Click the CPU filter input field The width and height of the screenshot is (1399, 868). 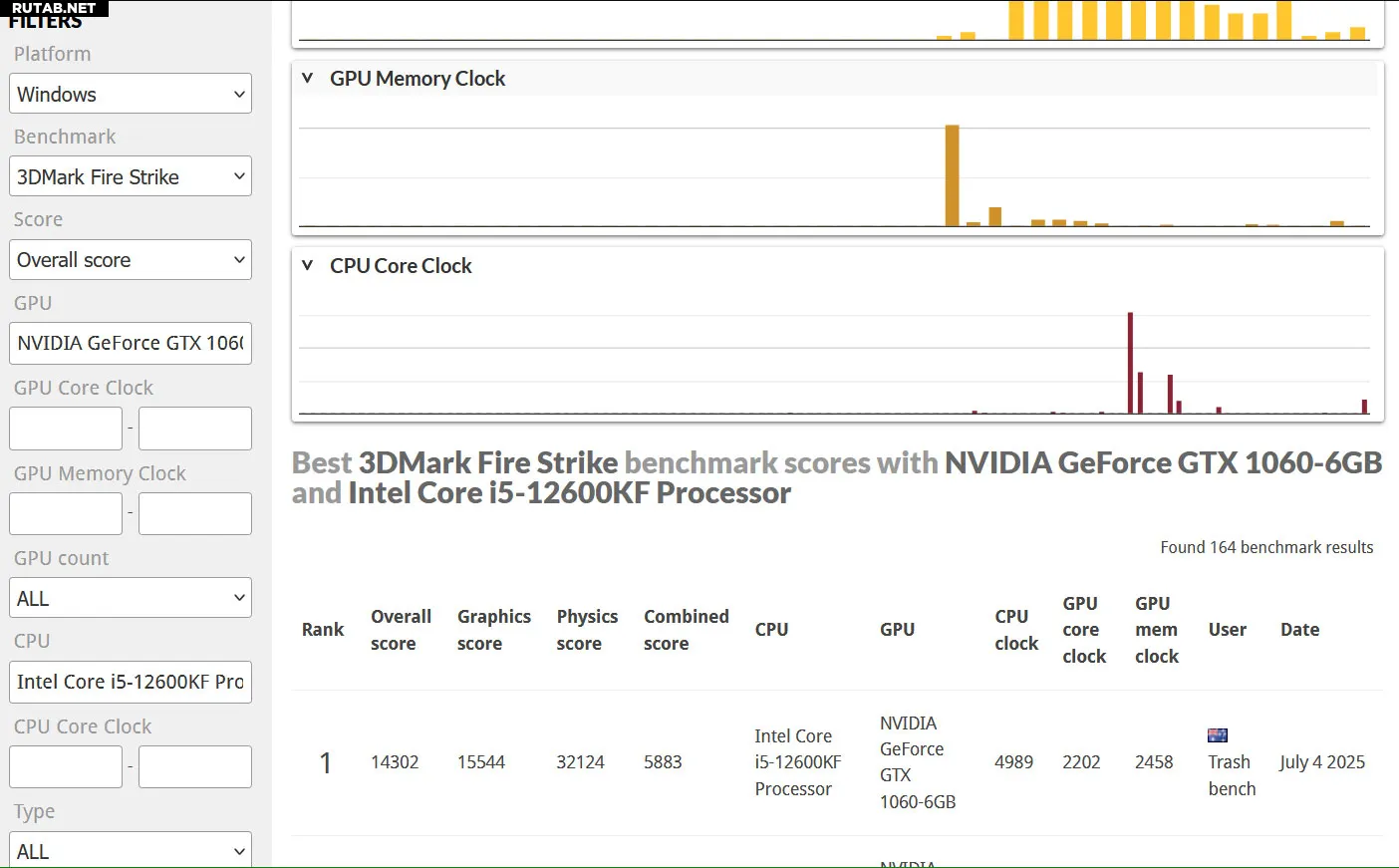(131, 682)
